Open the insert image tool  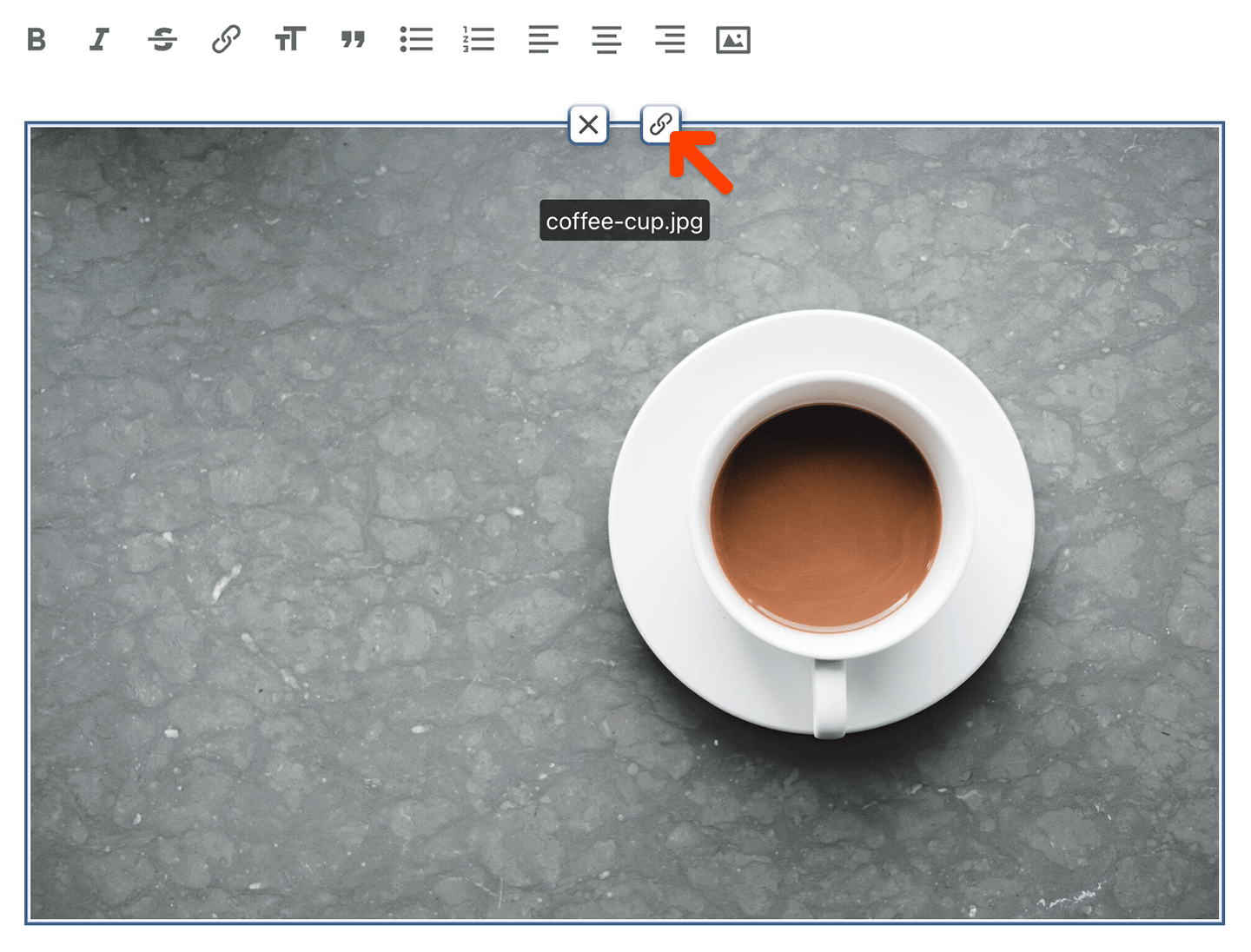point(733,40)
